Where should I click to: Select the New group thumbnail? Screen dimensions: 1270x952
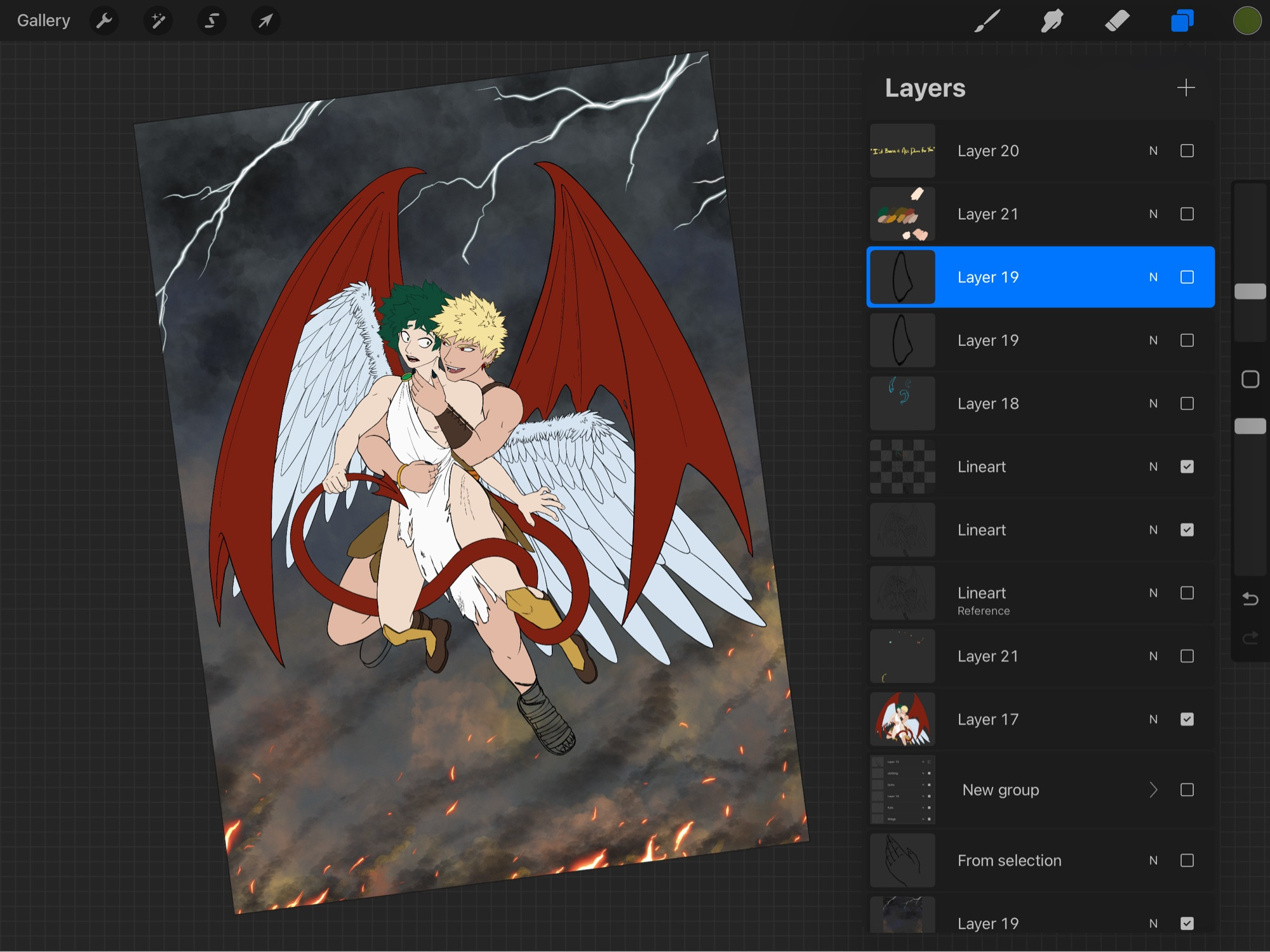pos(902,790)
